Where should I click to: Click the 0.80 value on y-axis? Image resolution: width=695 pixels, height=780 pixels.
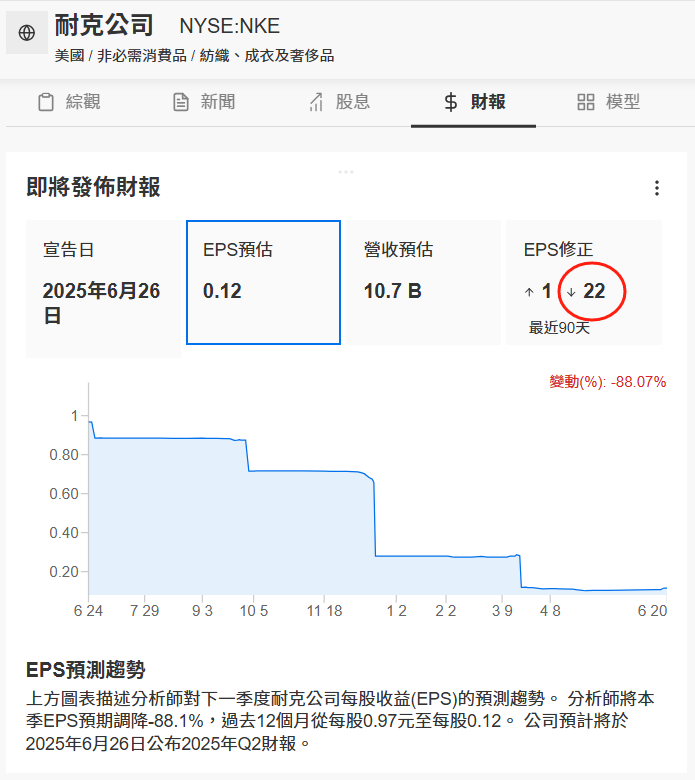coord(64,455)
